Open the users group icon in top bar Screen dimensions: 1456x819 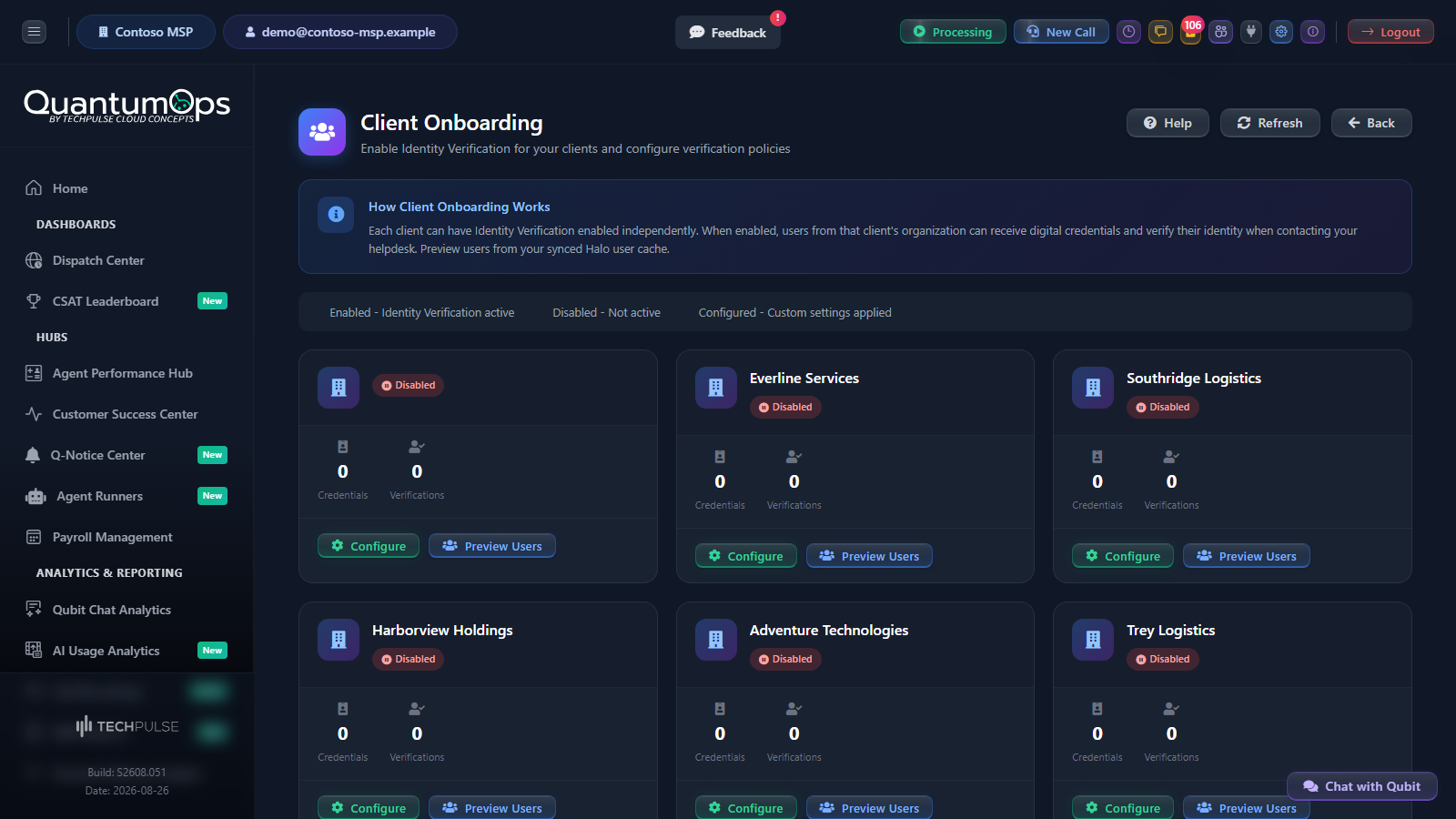pos(1221,32)
